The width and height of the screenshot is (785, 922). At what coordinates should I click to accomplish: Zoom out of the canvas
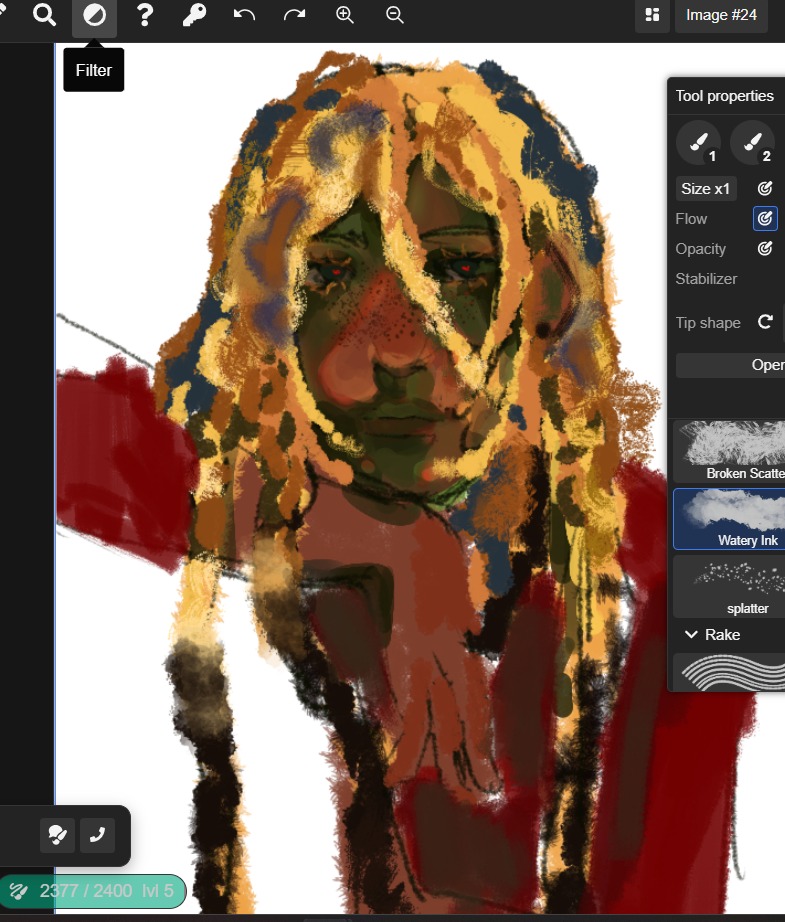point(395,15)
